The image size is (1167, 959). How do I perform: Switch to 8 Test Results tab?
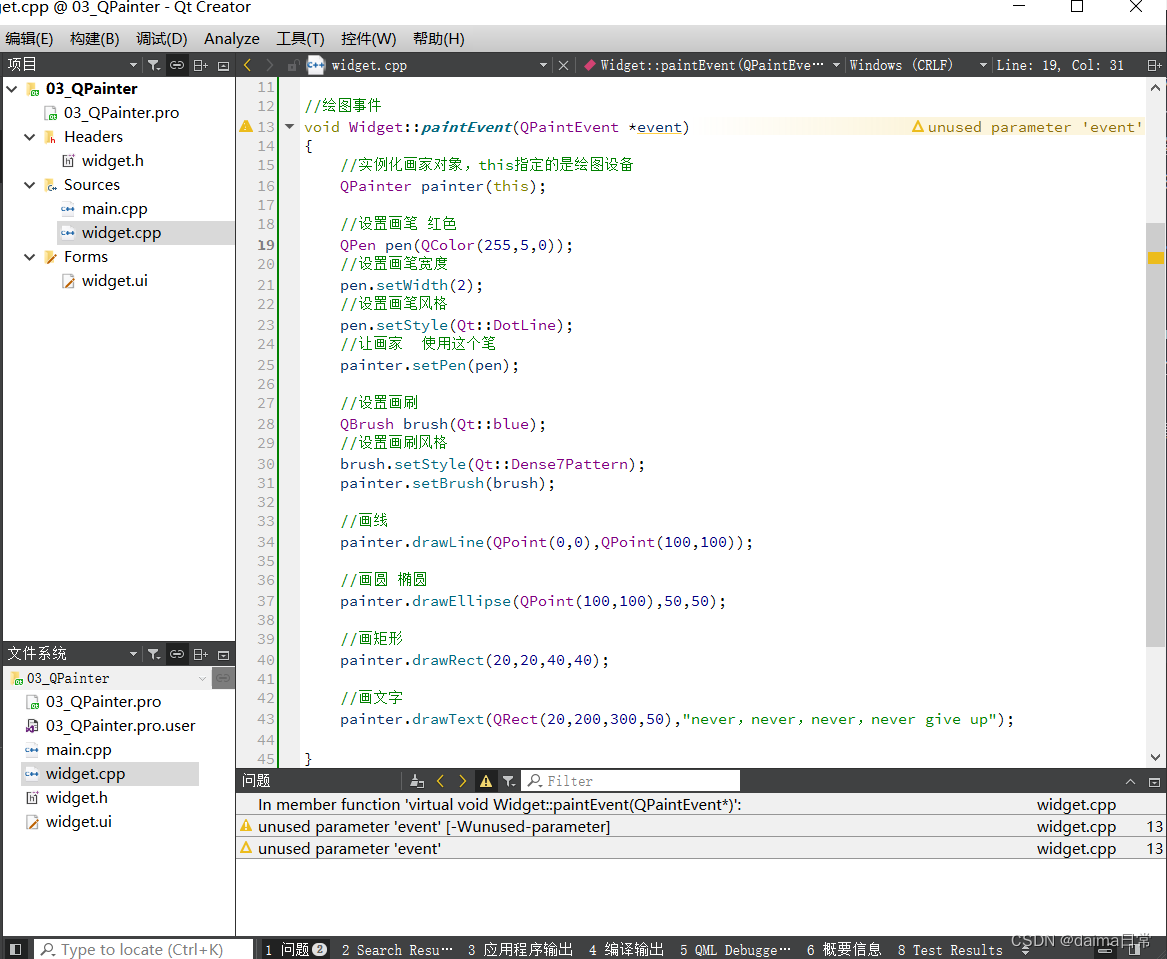coord(950,950)
